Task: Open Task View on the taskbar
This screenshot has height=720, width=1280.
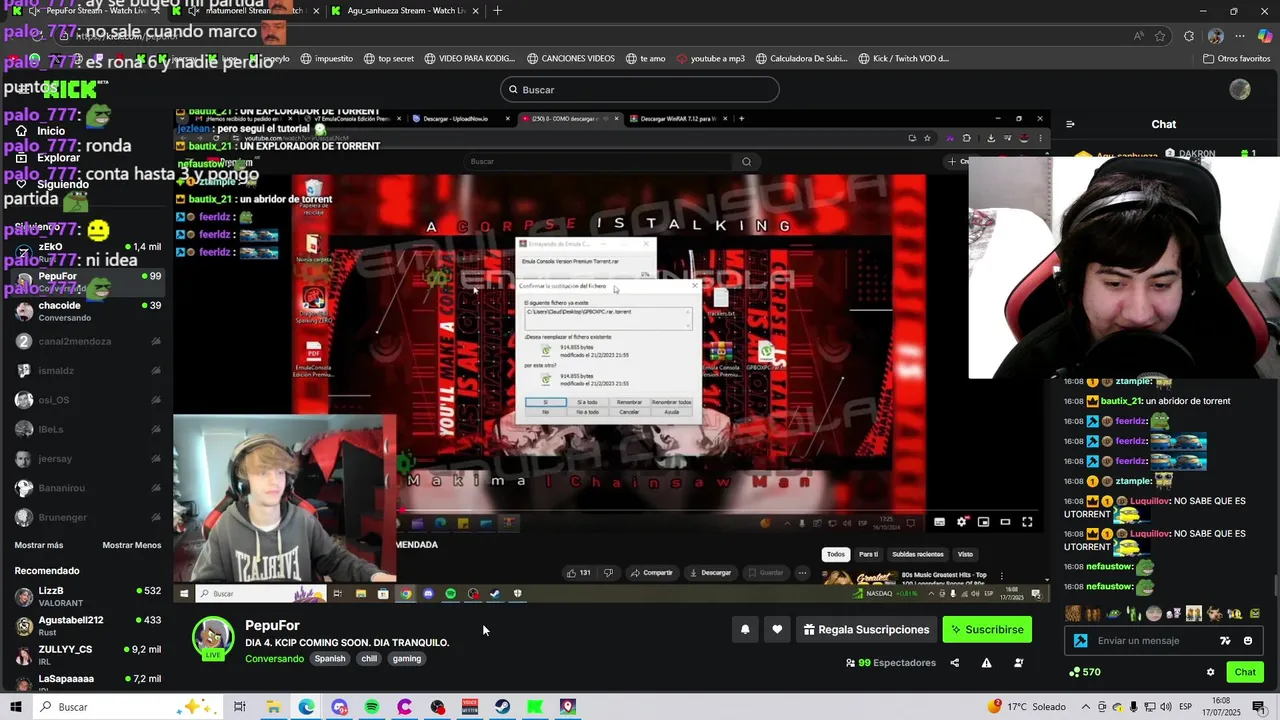Action: 240,707
